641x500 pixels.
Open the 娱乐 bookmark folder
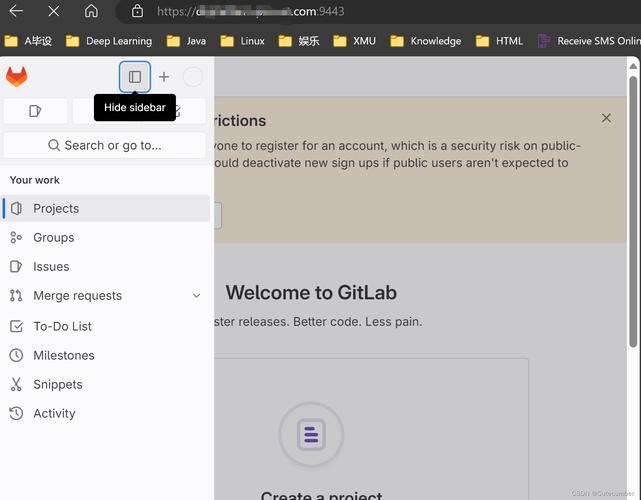click(299, 41)
